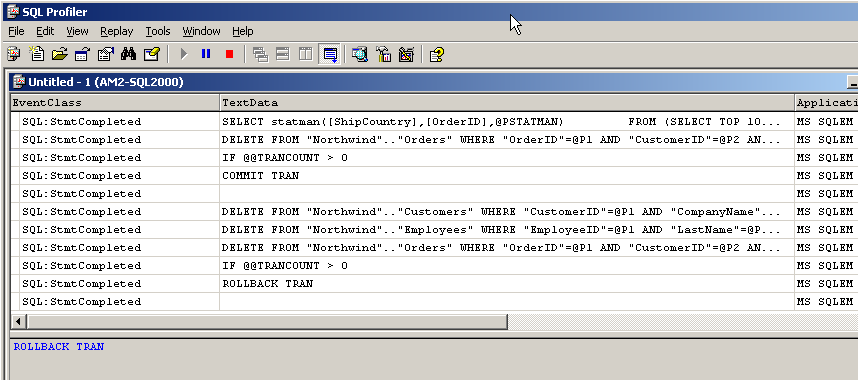The height and width of the screenshot is (380, 858).
Task: Select DELETE FROM Customers row
Action: 434,212
